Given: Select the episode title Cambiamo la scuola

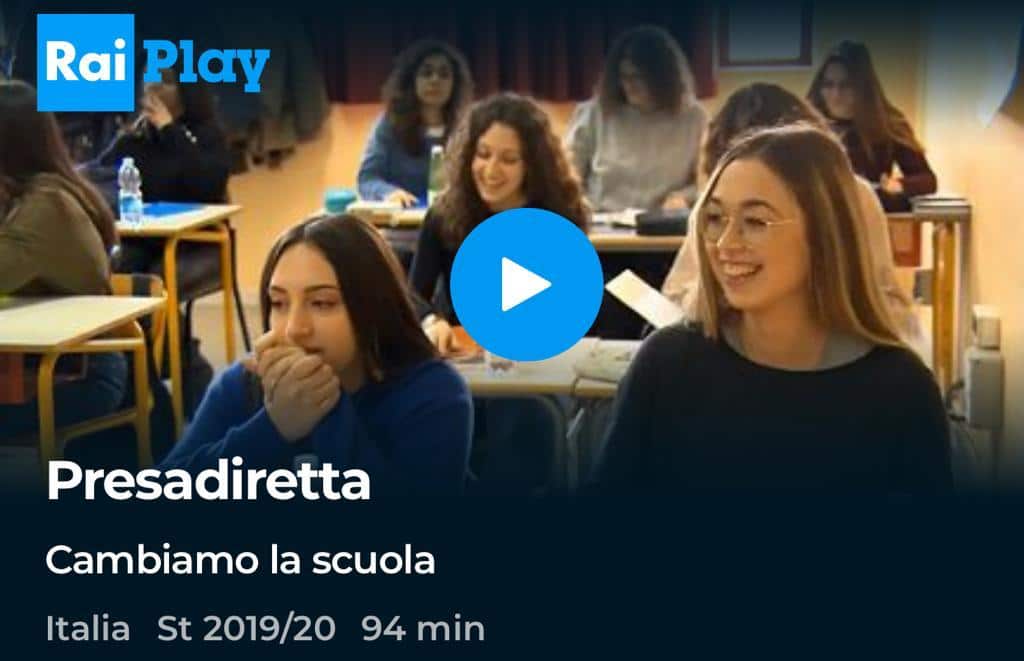Looking at the screenshot, I should 240,560.
